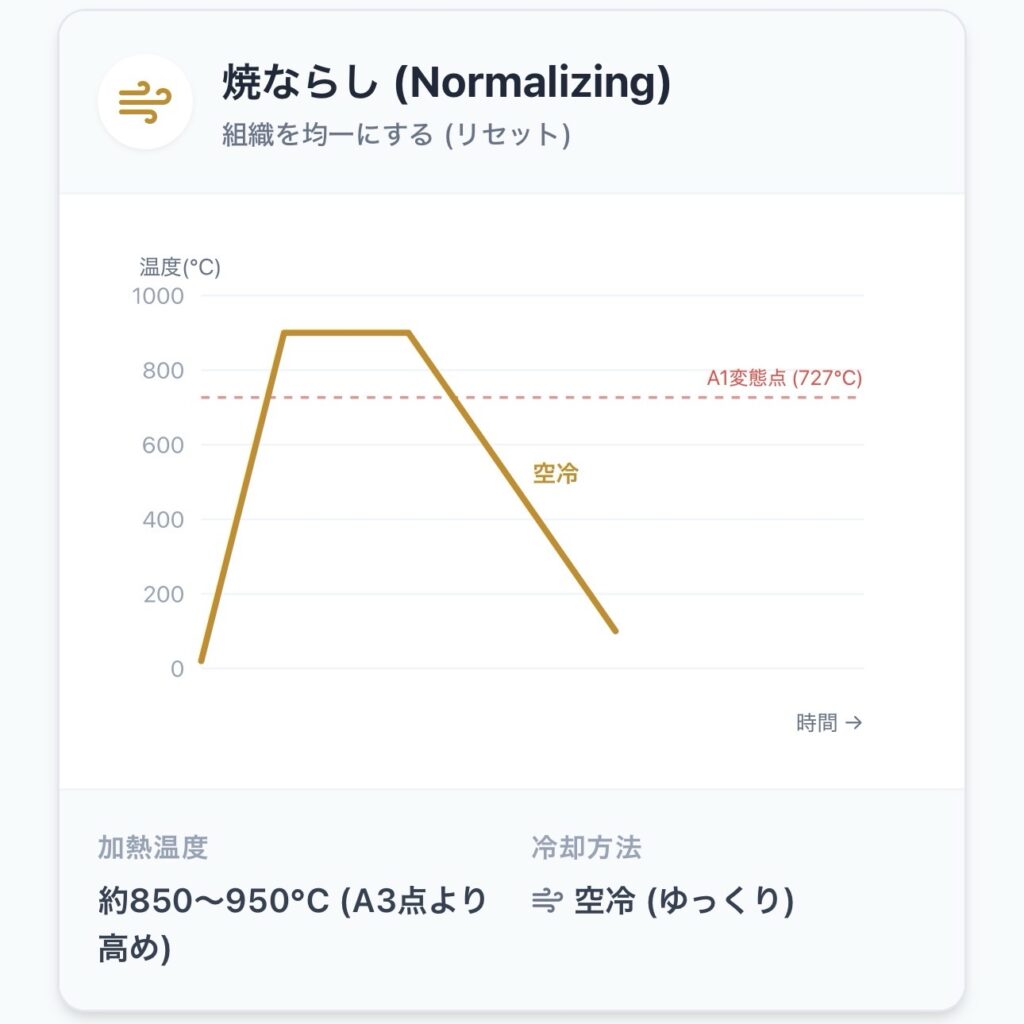Click the 400 tick on the temperature axis
1024x1024 pixels.
[162, 520]
